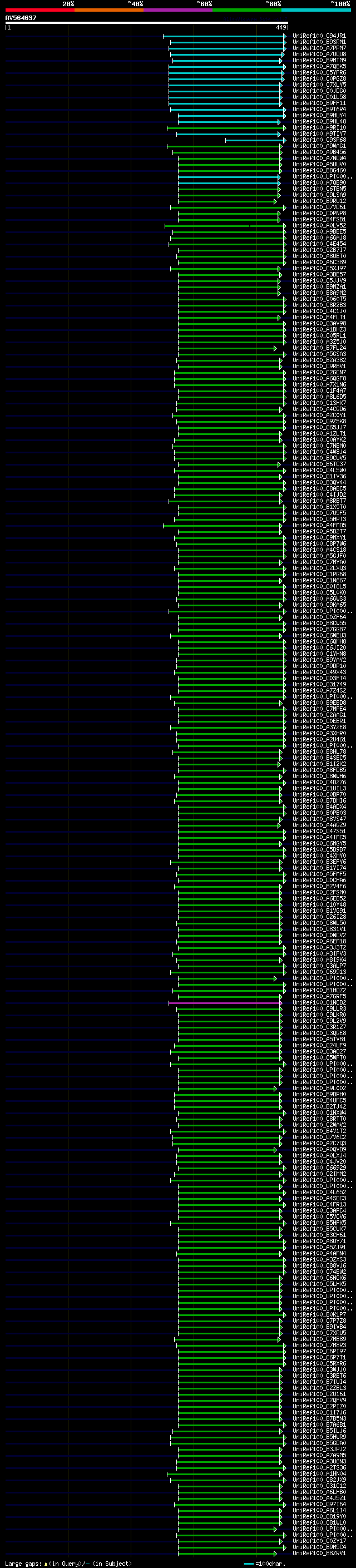Click the UniRef100_Q97I64 label
The image size is (356, 1568).
319,1504
